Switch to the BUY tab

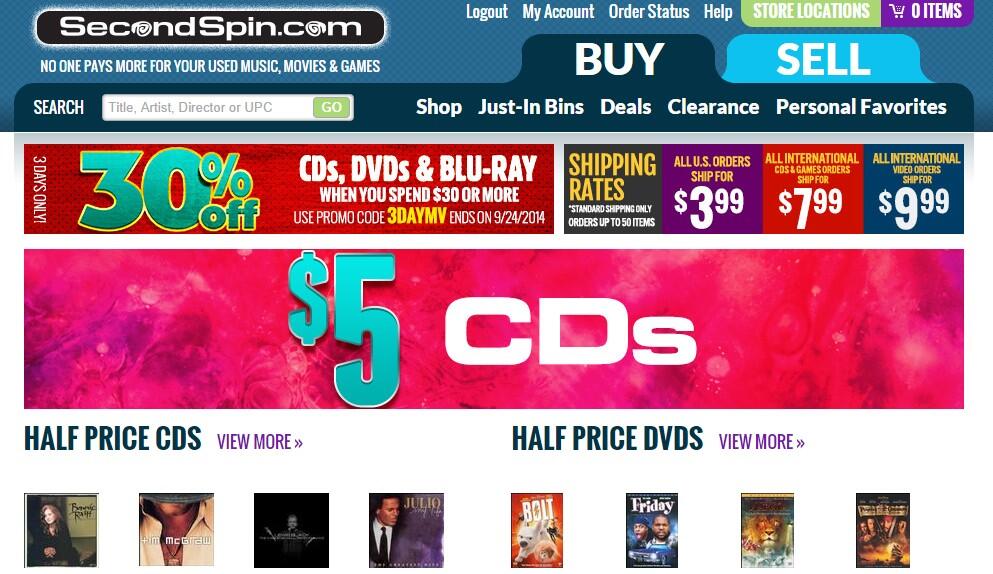[619, 59]
